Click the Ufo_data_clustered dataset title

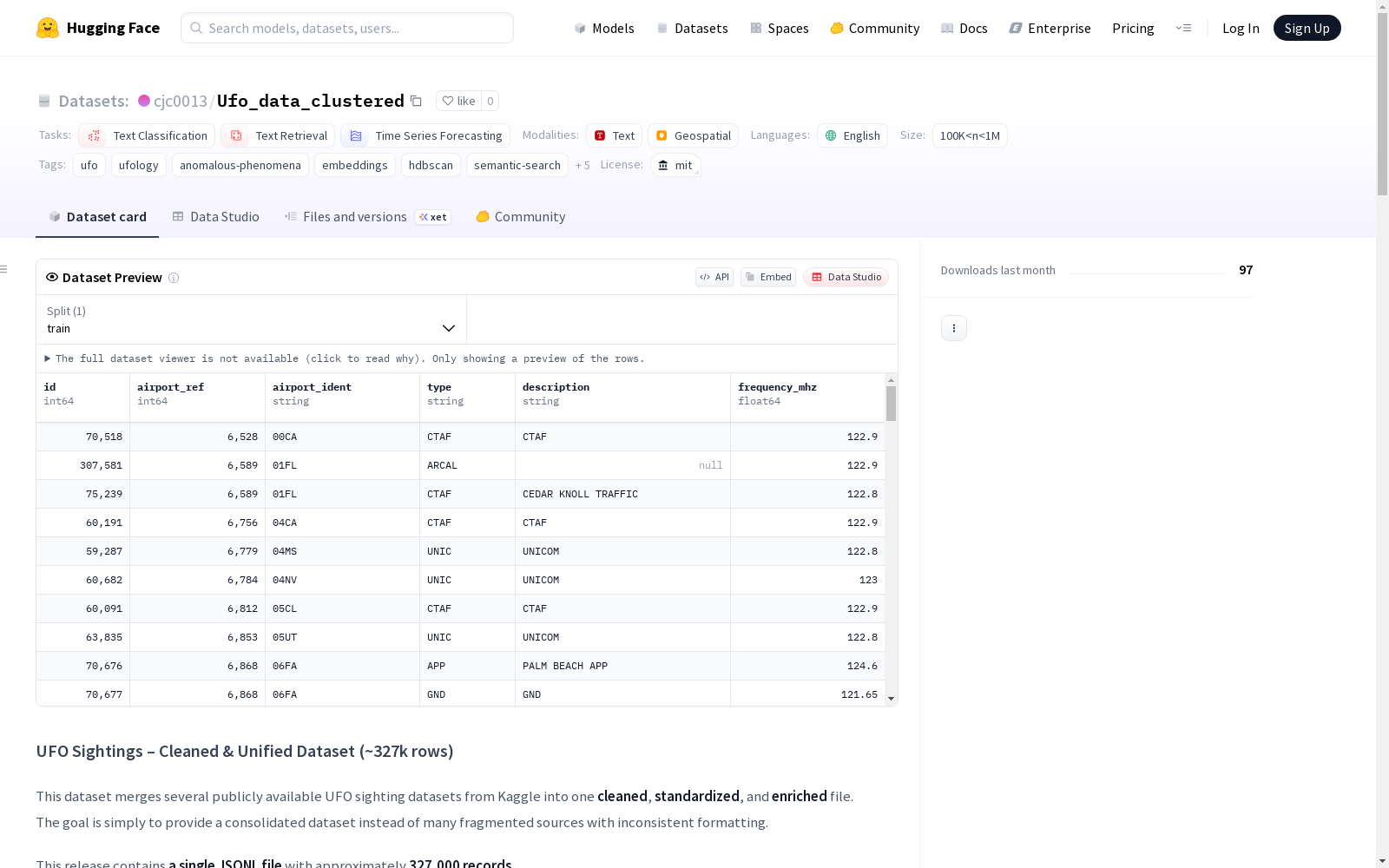tap(311, 101)
